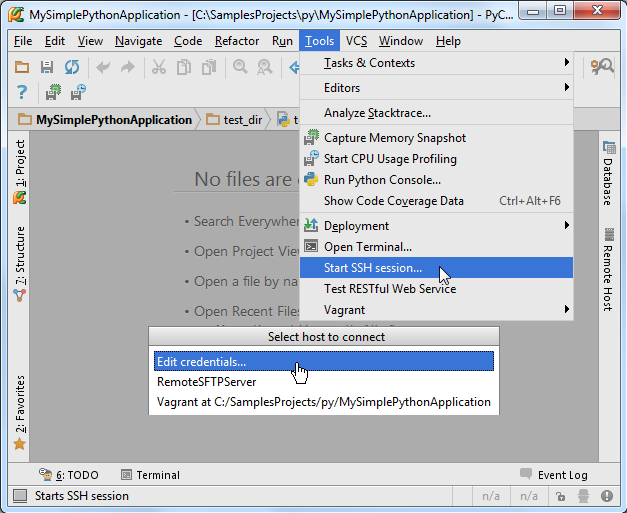Expand the Editors submenu
This screenshot has height=513, width=627.
[436, 88]
